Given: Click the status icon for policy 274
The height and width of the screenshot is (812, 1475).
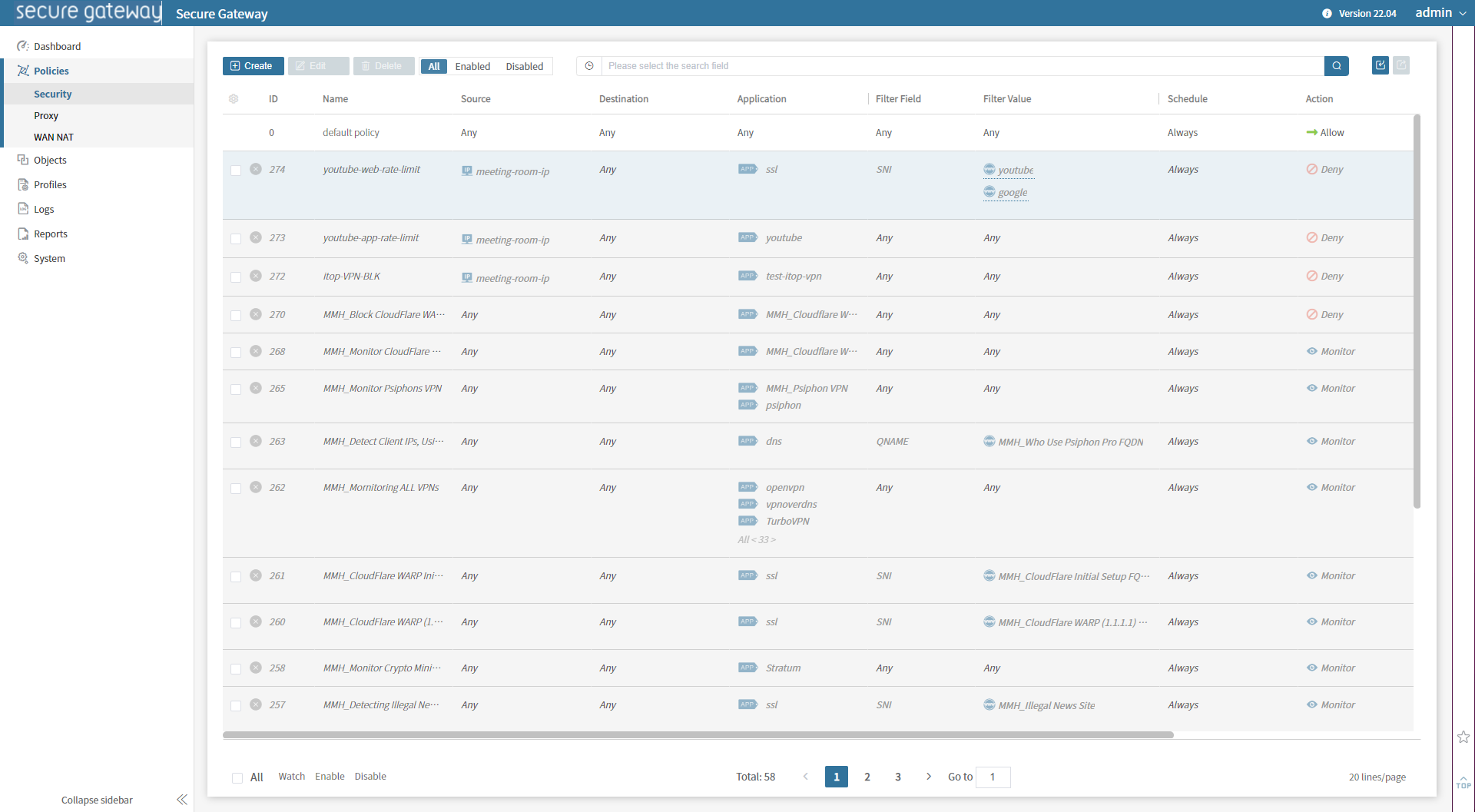Looking at the screenshot, I should coord(256,170).
